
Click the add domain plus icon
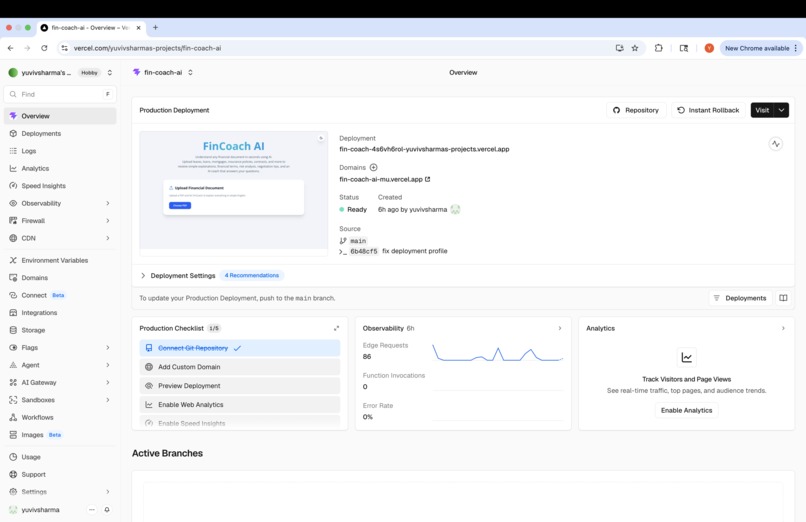click(x=374, y=167)
